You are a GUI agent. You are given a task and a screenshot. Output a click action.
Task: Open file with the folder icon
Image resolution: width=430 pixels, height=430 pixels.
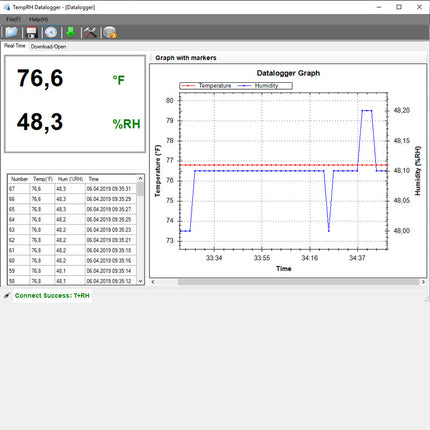tap(12, 33)
